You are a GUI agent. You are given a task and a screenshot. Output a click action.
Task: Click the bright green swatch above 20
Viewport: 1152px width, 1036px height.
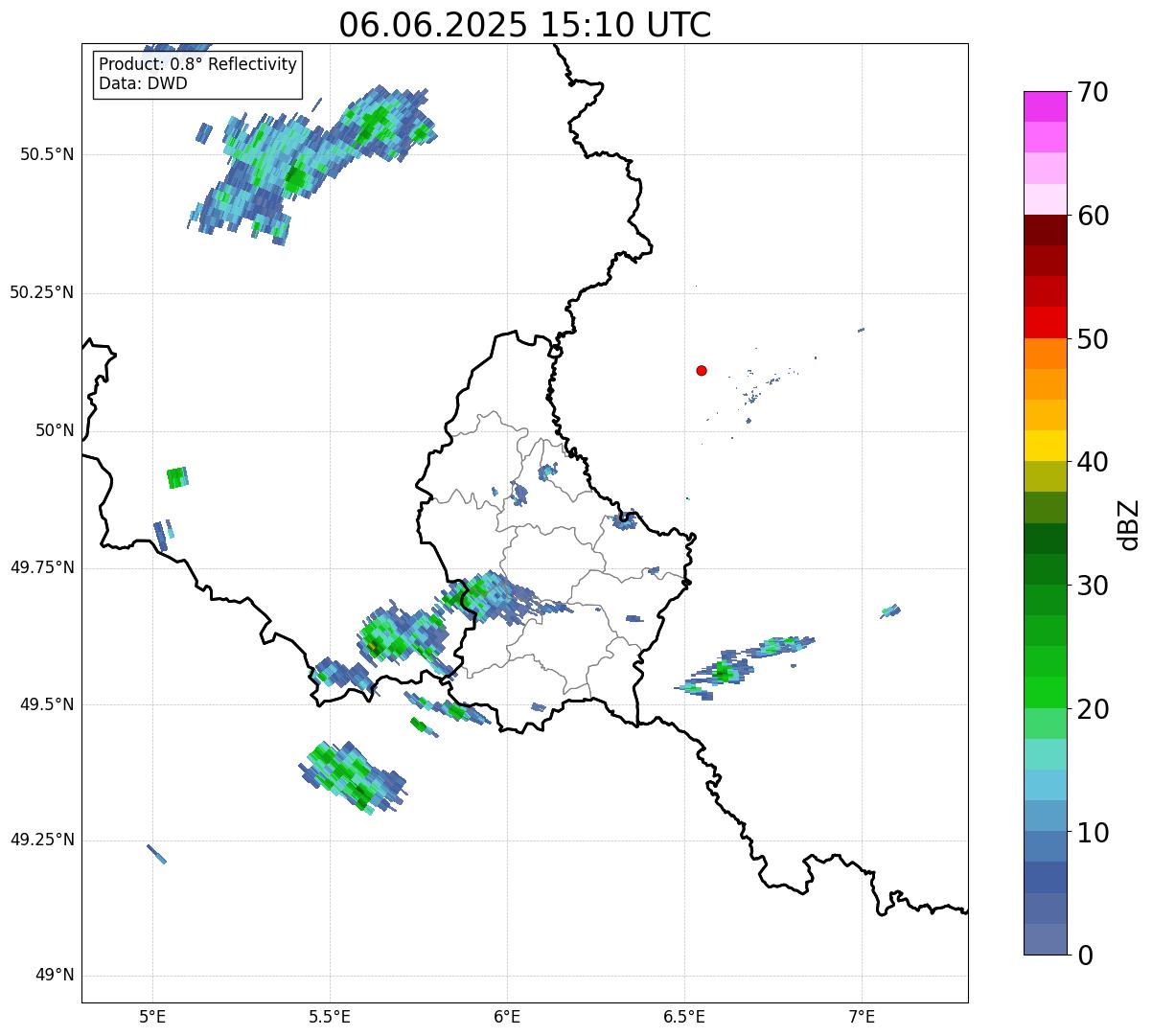[x=1045, y=693]
